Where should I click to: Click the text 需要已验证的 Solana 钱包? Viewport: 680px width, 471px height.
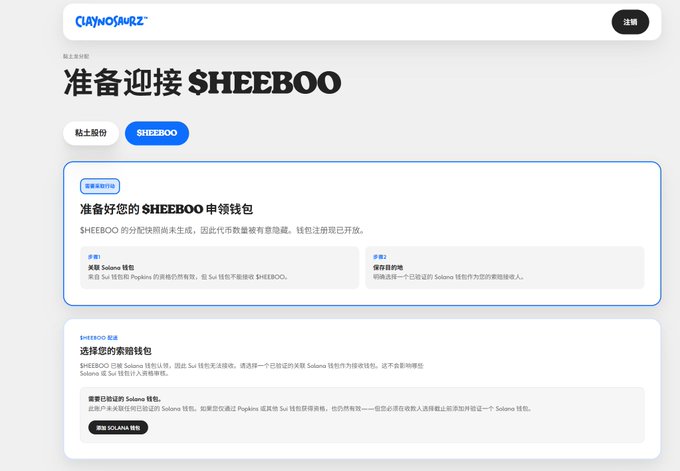pyautogui.click(x=125, y=399)
